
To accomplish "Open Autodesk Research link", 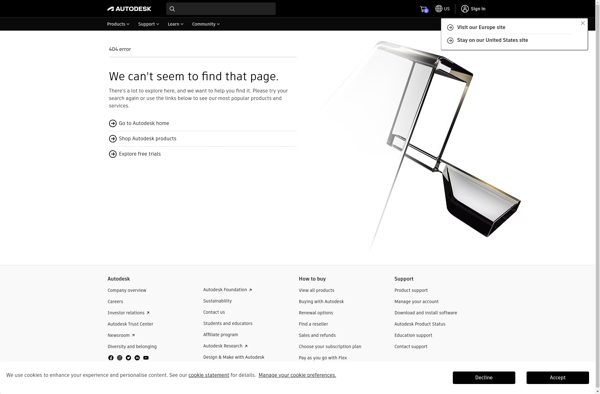I will (225, 346).
